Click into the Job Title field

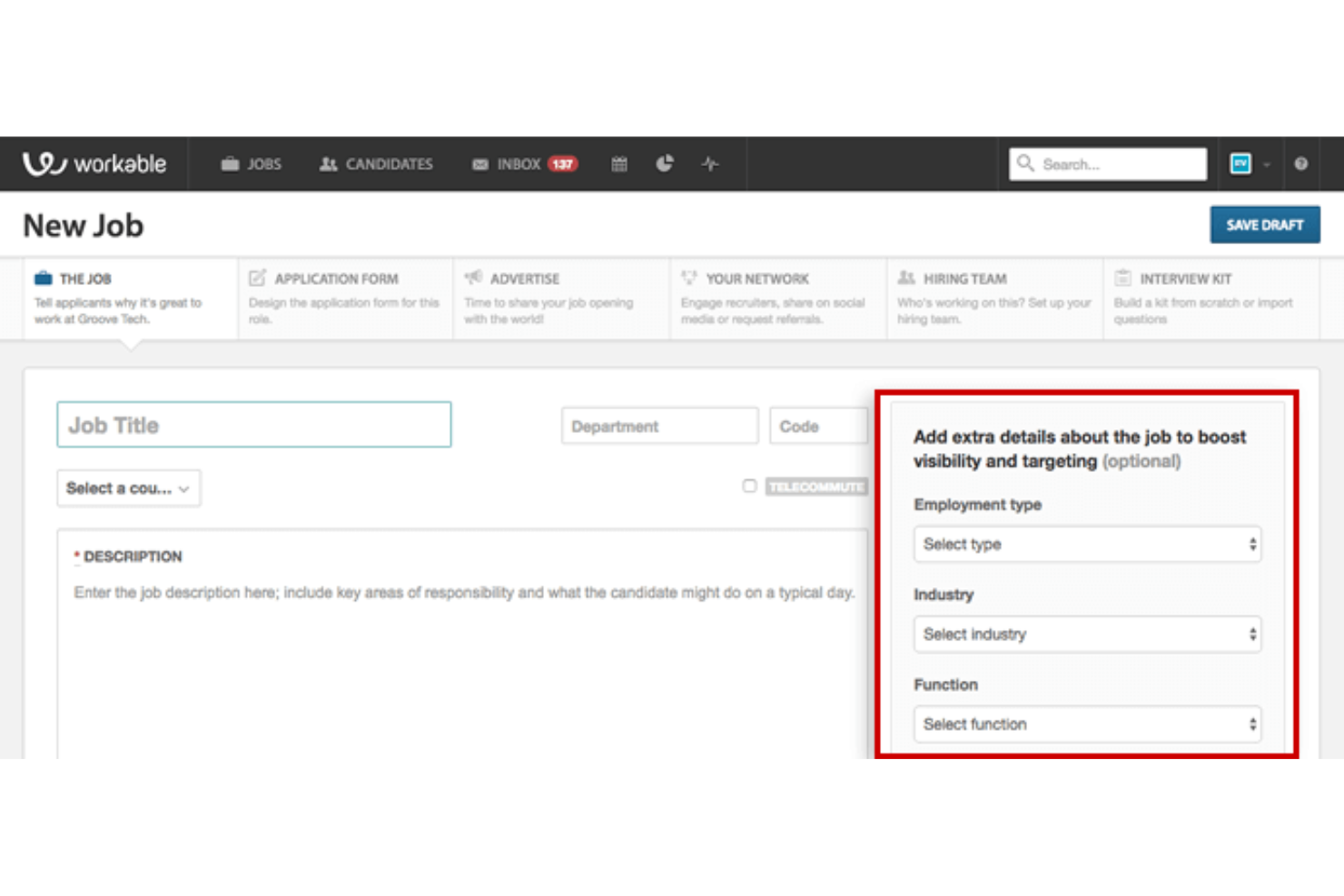pyautogui.click(x=253, y=425)
